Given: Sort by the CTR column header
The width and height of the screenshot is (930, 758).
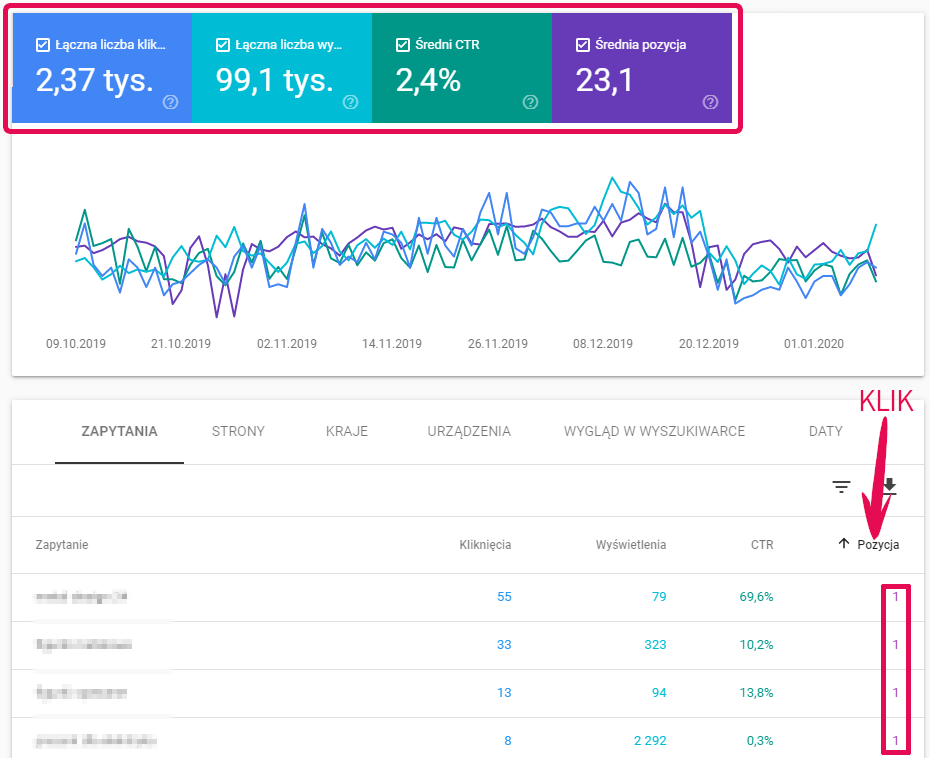Looking at the screenshot, I should click(x=762, y=545).
